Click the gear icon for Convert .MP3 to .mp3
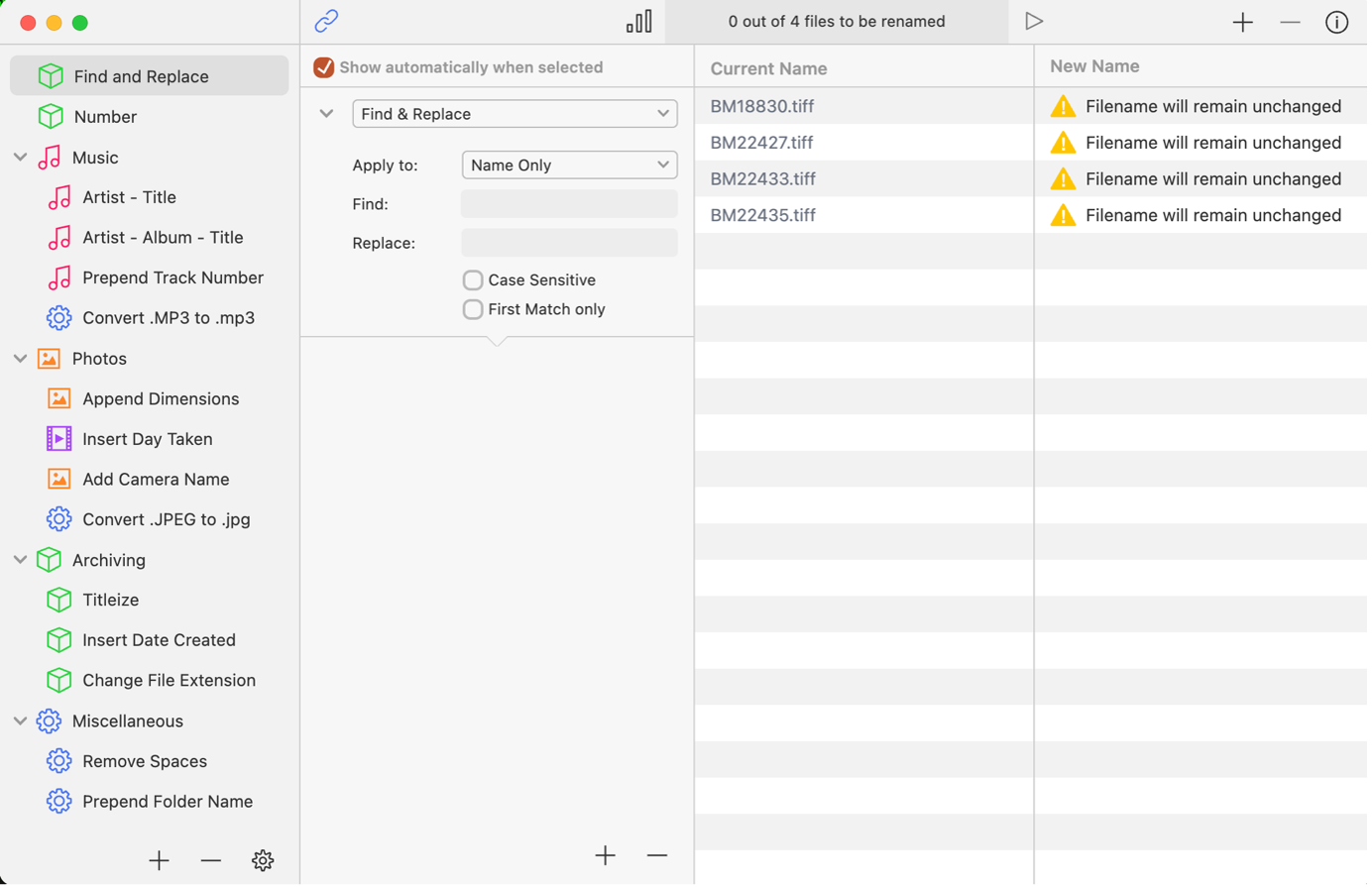Viewport: 1372px width, 887px height. [59, 318]
